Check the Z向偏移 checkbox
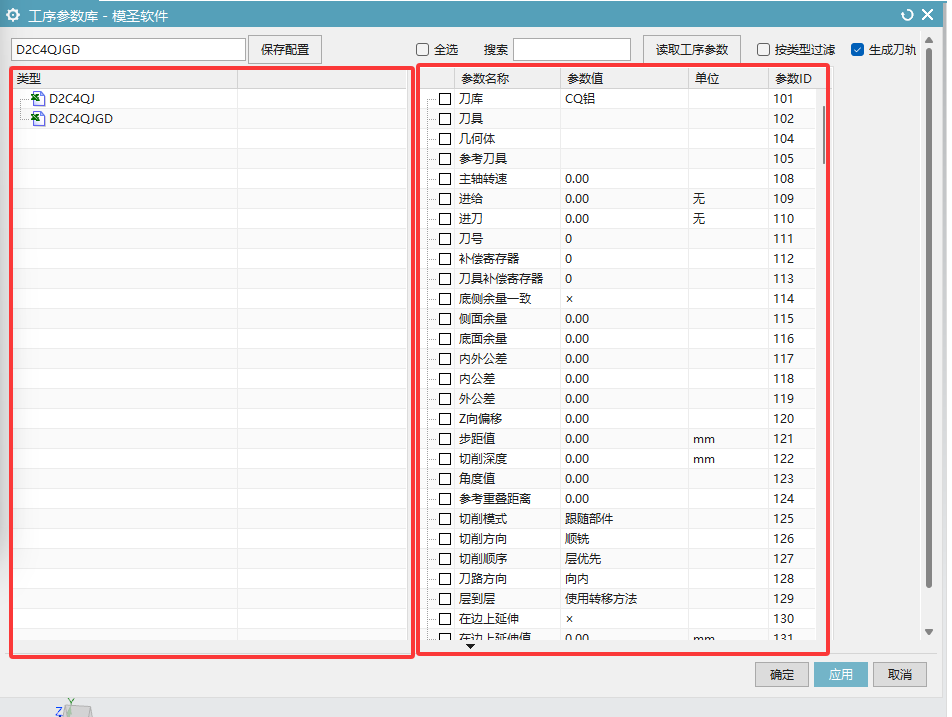The width and height of the screenshot is (952, 717). pos(445,420)
